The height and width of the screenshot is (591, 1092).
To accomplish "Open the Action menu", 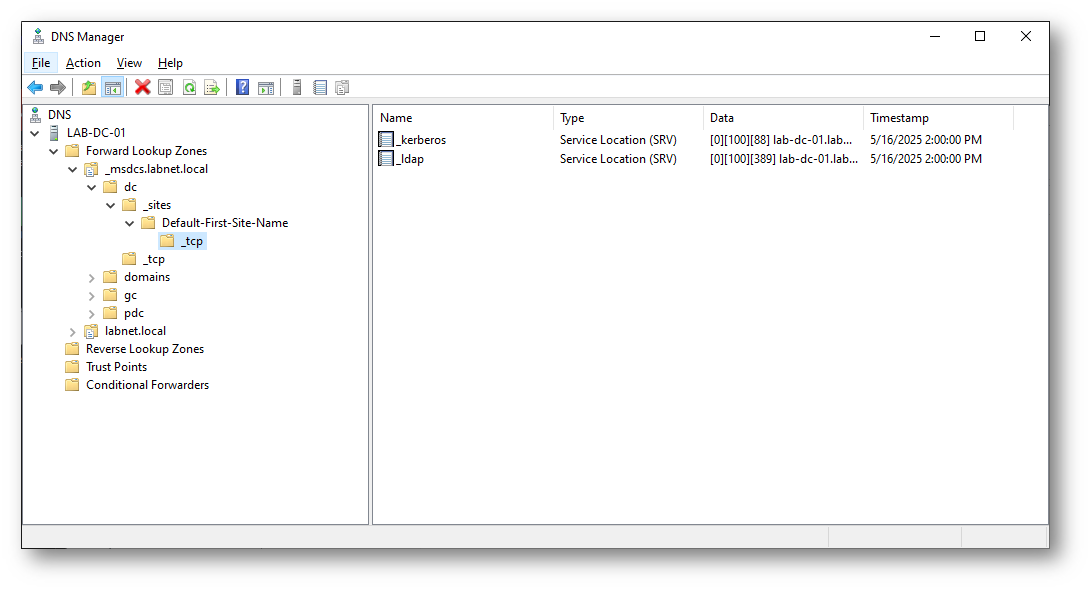I will point(84,63).
